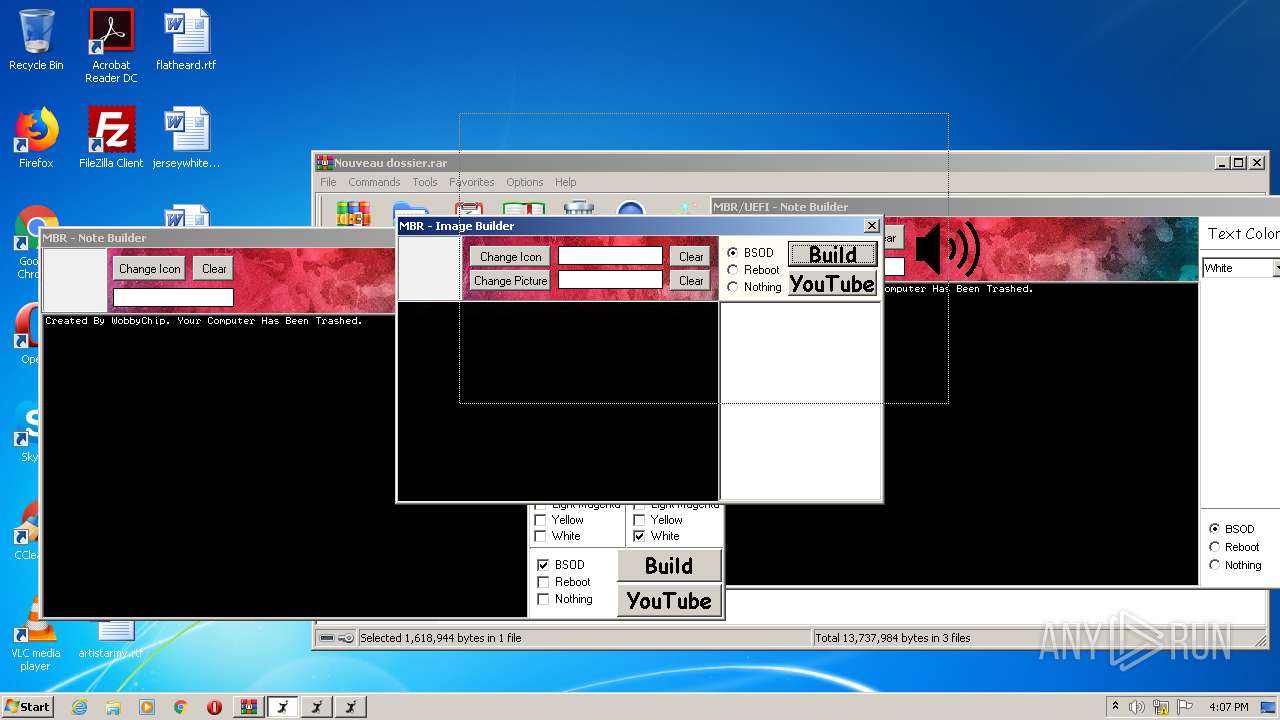Click Change Icon in MBR - Note Builder
The image size is (1280, 720).
click(x=150, y=269)
